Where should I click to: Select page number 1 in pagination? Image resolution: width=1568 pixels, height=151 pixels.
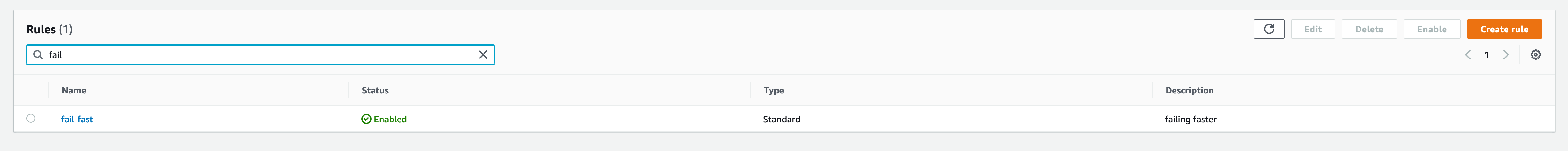coord(1486,55)
